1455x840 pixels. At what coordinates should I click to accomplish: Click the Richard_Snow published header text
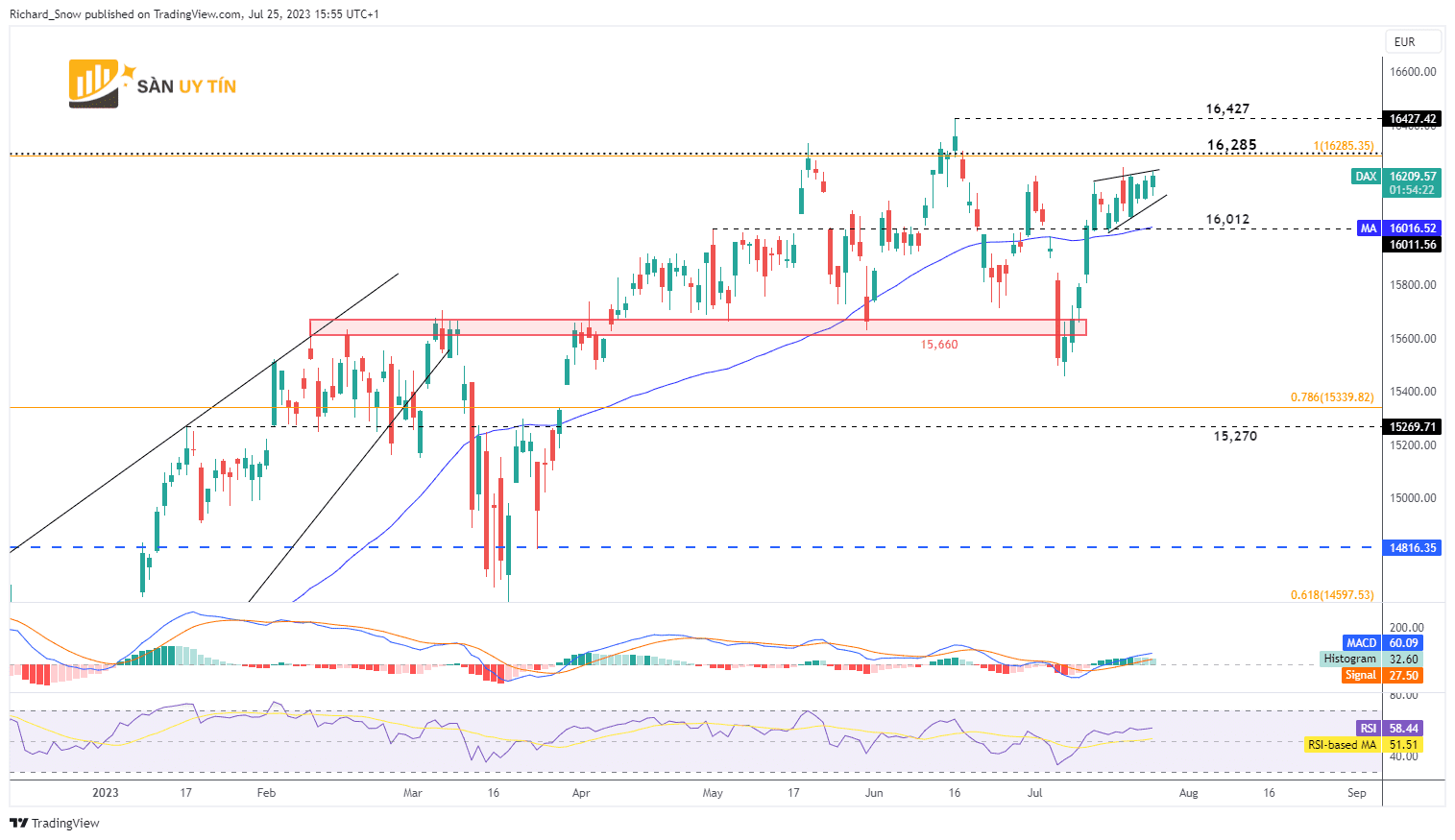pos(194,14)
